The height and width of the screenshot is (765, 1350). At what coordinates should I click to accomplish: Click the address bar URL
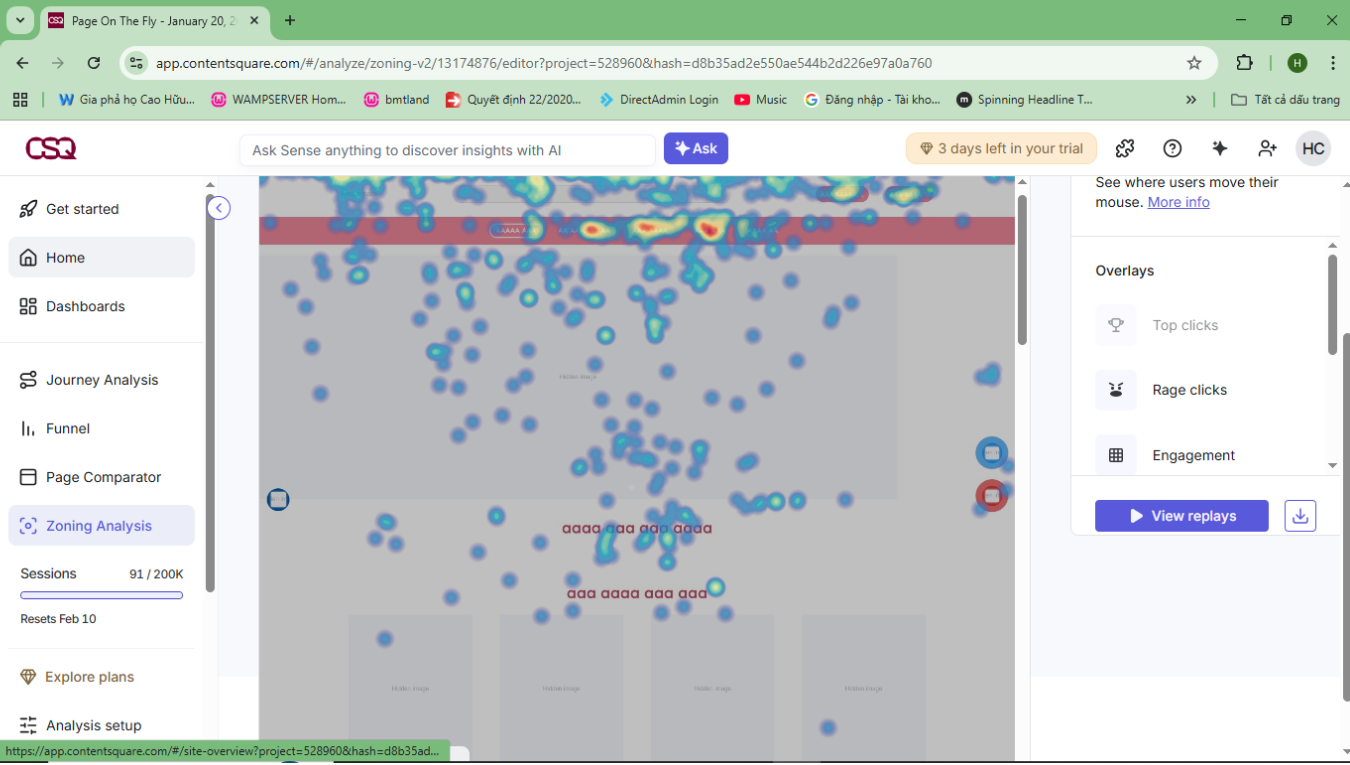click(544, 63)
